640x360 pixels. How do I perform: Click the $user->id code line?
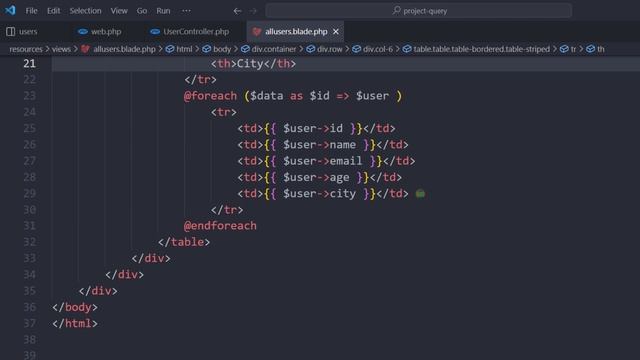pyautogui.click(x=316, y=129)
